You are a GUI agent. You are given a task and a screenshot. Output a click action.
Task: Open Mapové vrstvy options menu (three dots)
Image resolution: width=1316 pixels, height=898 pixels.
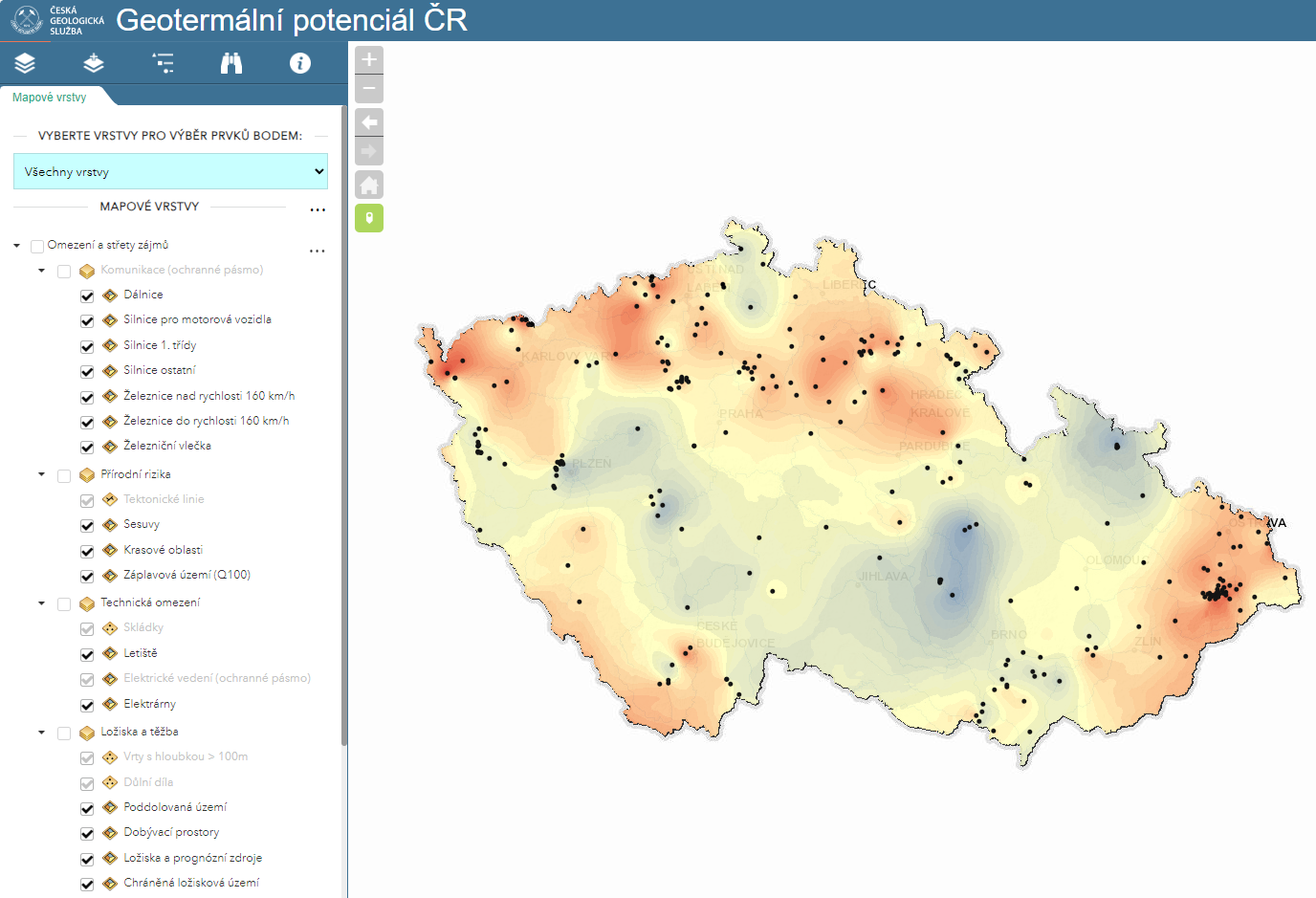(x=318, y=208)
